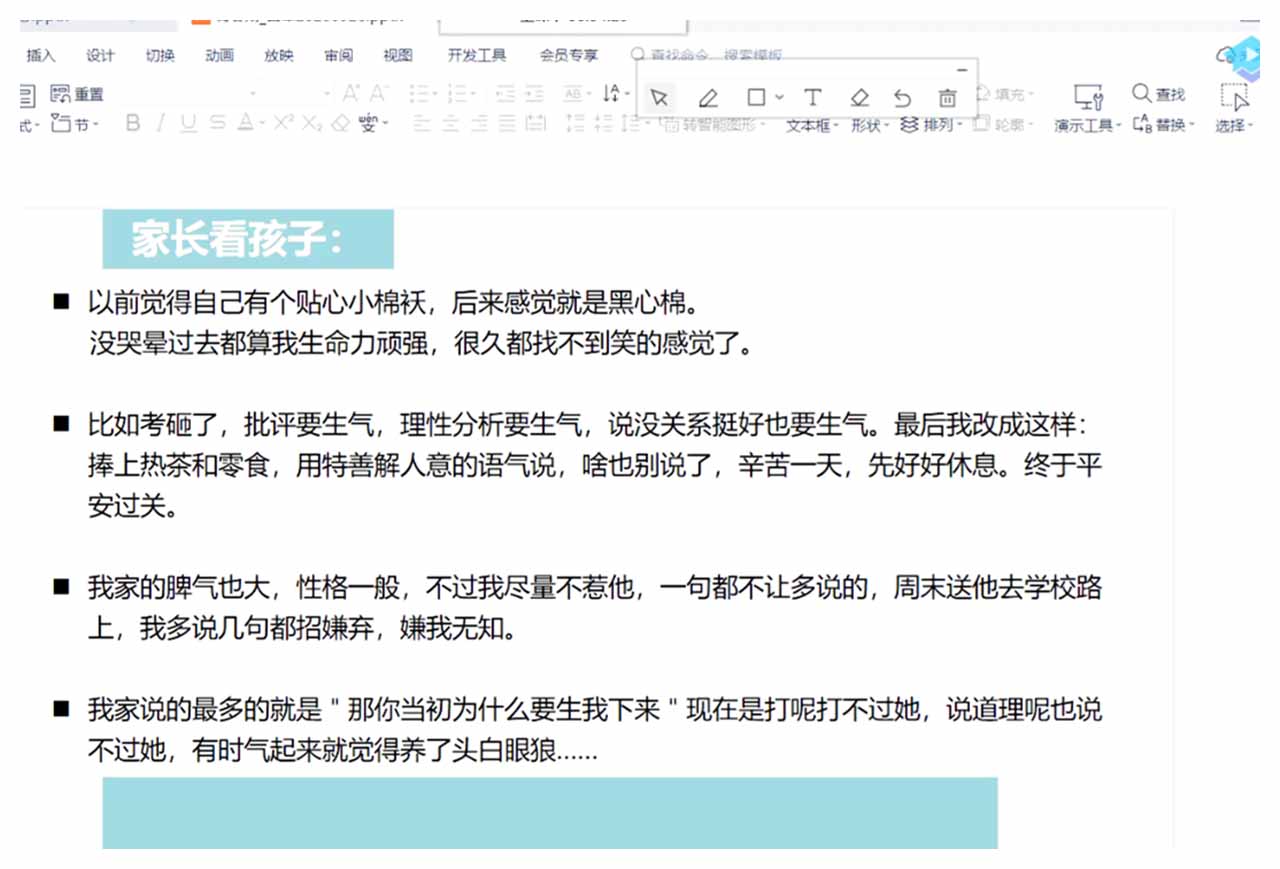The width and height of the screenshot is (1280, 869).
Task: Select the arrow pointer annotation tool
Action: point(659,97)
